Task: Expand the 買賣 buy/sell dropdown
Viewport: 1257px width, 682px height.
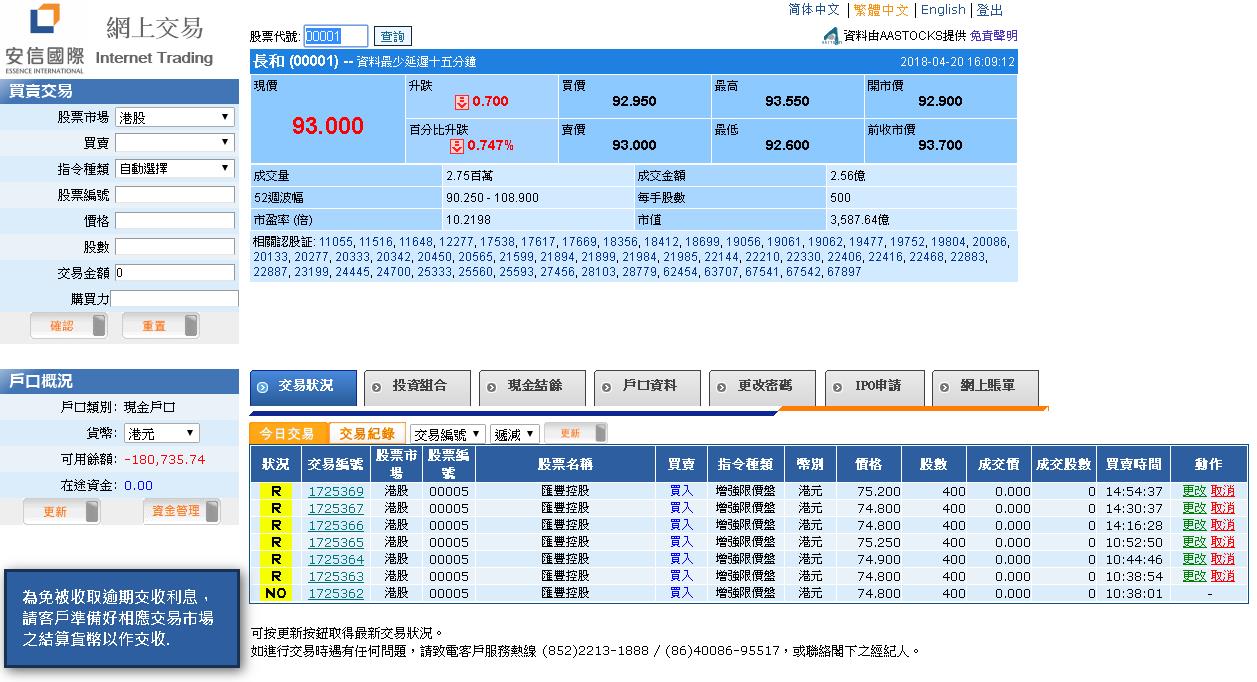Action: point(175,143)
